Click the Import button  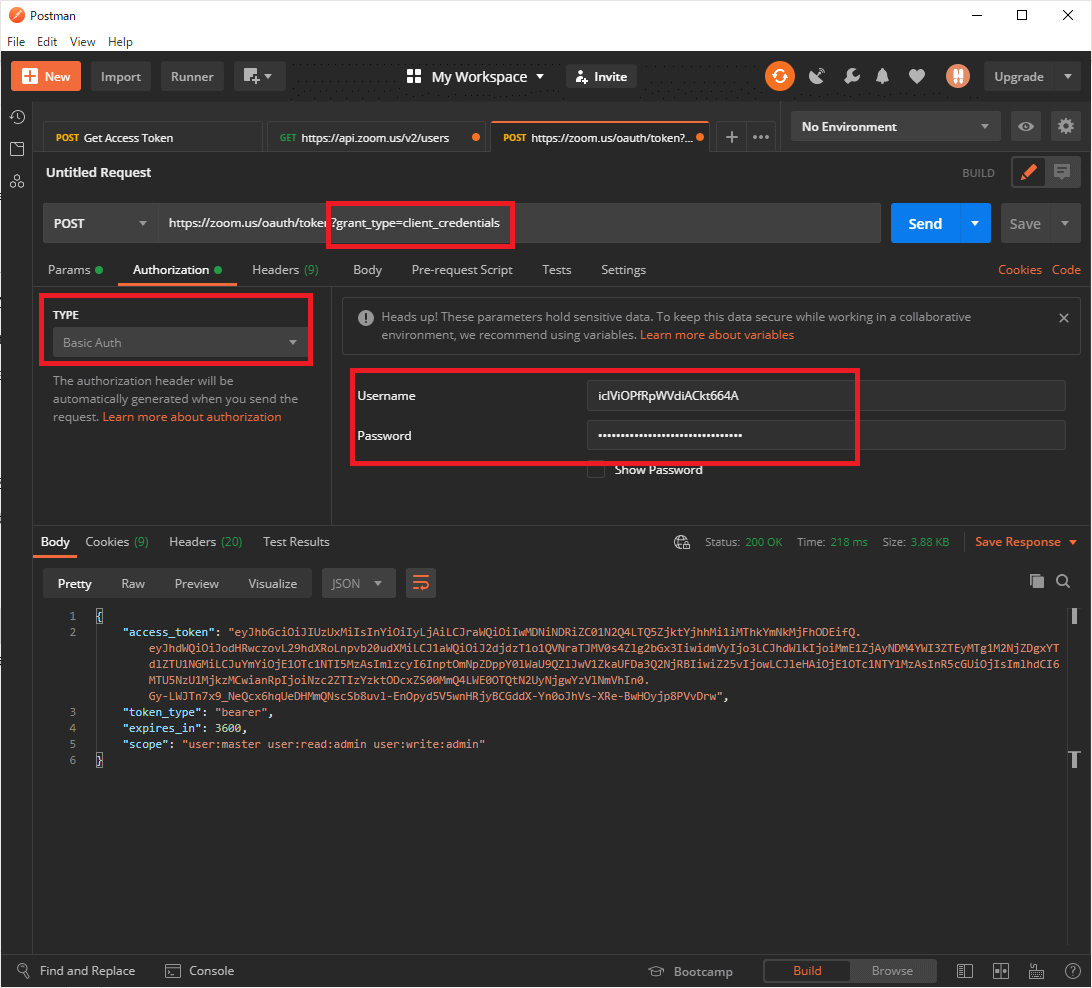(x=120, y=76)
